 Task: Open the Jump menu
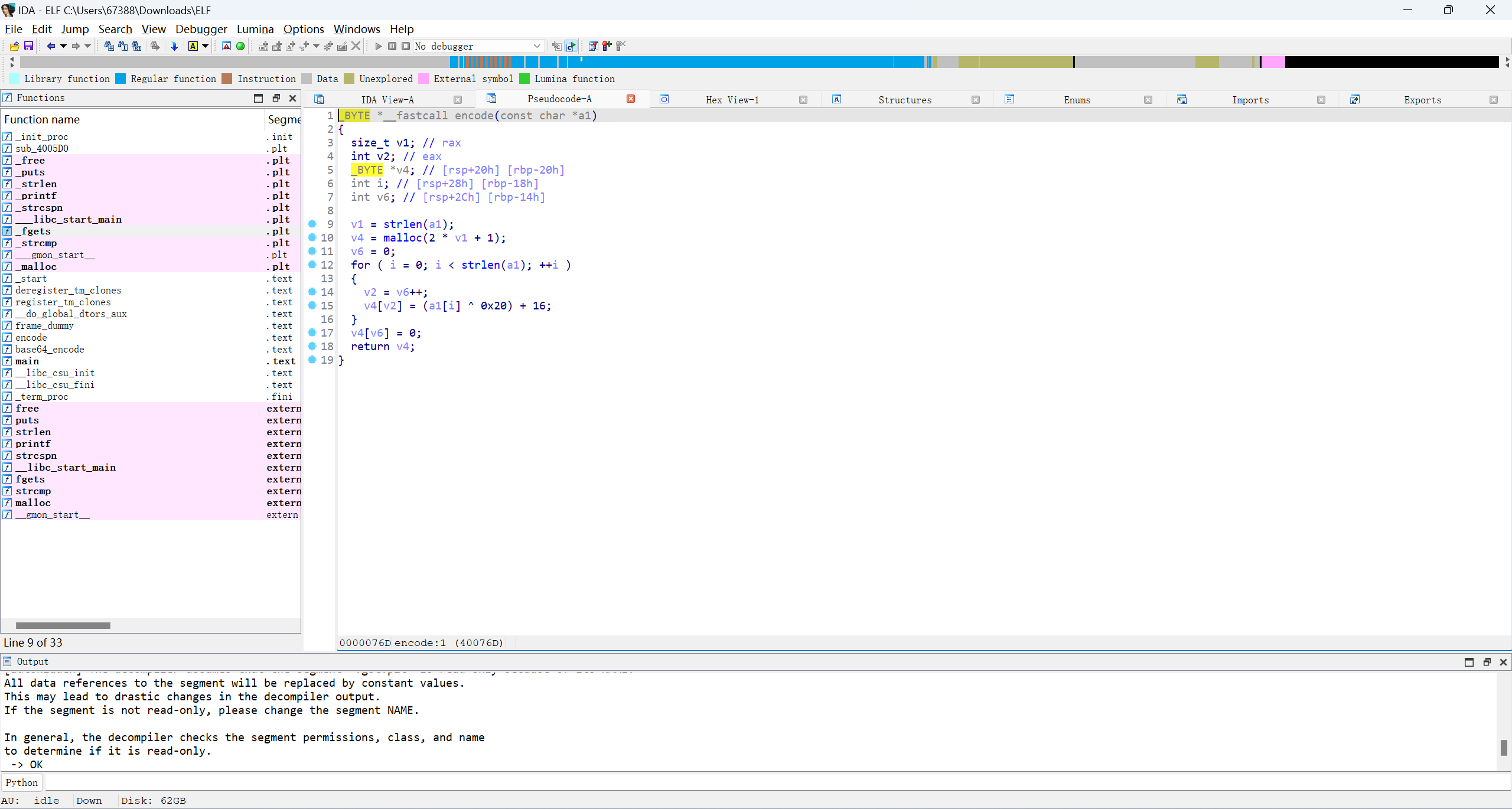pyautogui.click(x=75, y=29)
